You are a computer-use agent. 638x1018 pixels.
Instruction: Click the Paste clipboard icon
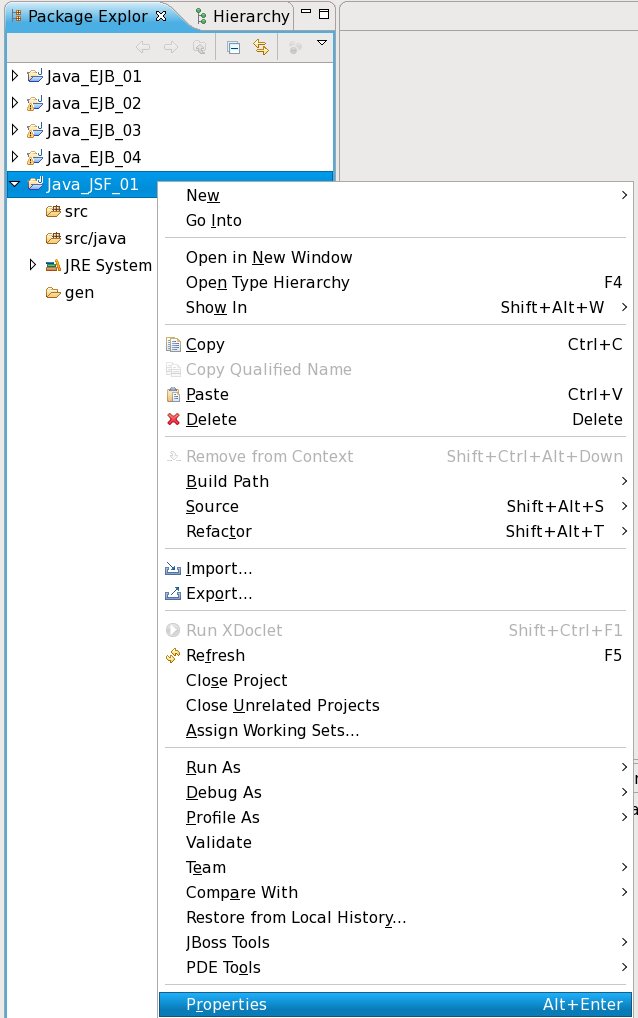pos(173,395)
